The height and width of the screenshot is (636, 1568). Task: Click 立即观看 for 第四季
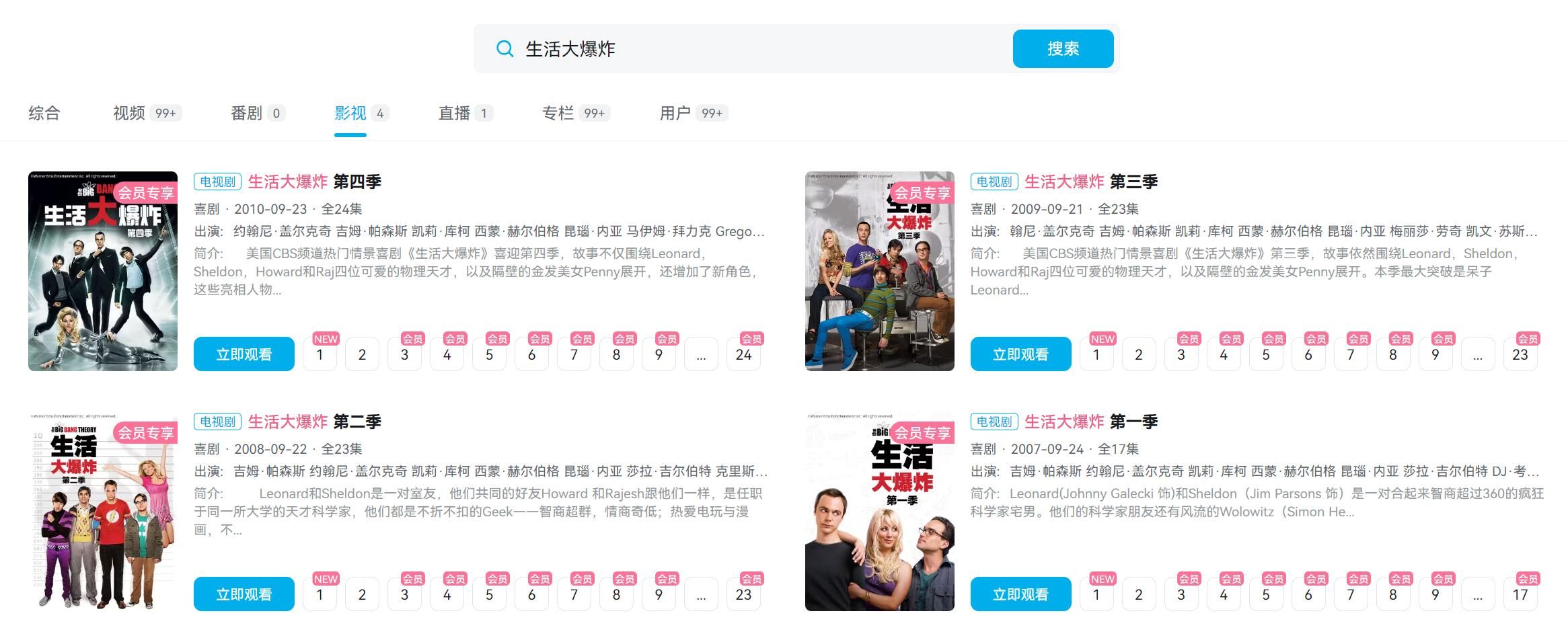tap(244, 354)
